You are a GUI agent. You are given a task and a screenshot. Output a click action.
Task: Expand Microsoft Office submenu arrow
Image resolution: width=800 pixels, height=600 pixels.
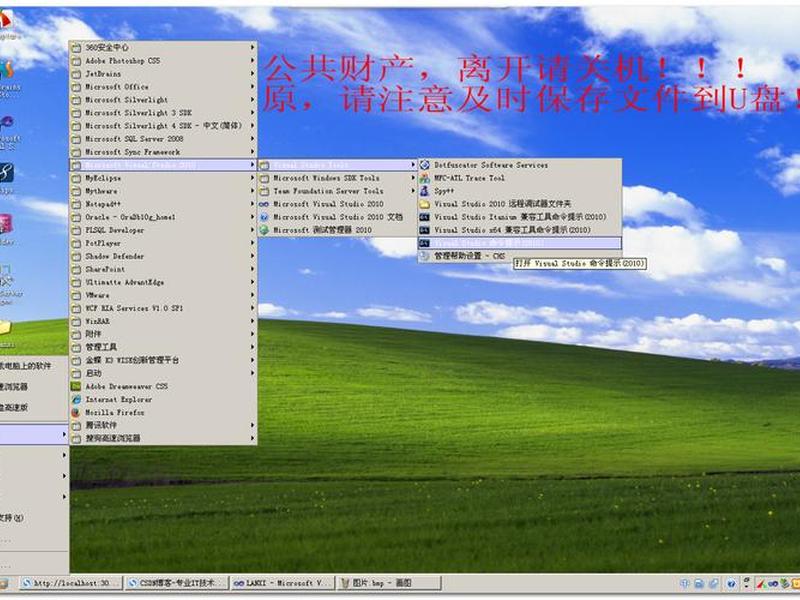coord(252,87)
